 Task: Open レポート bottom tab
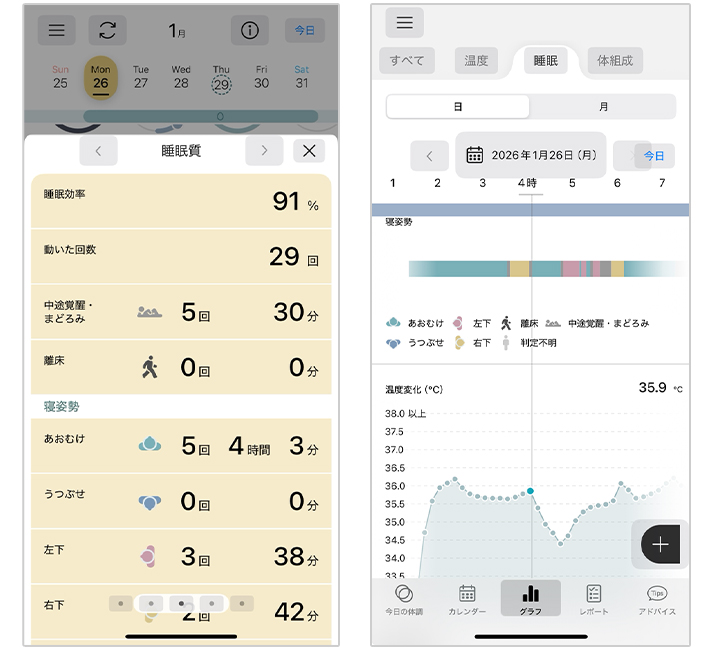point(594,600)
